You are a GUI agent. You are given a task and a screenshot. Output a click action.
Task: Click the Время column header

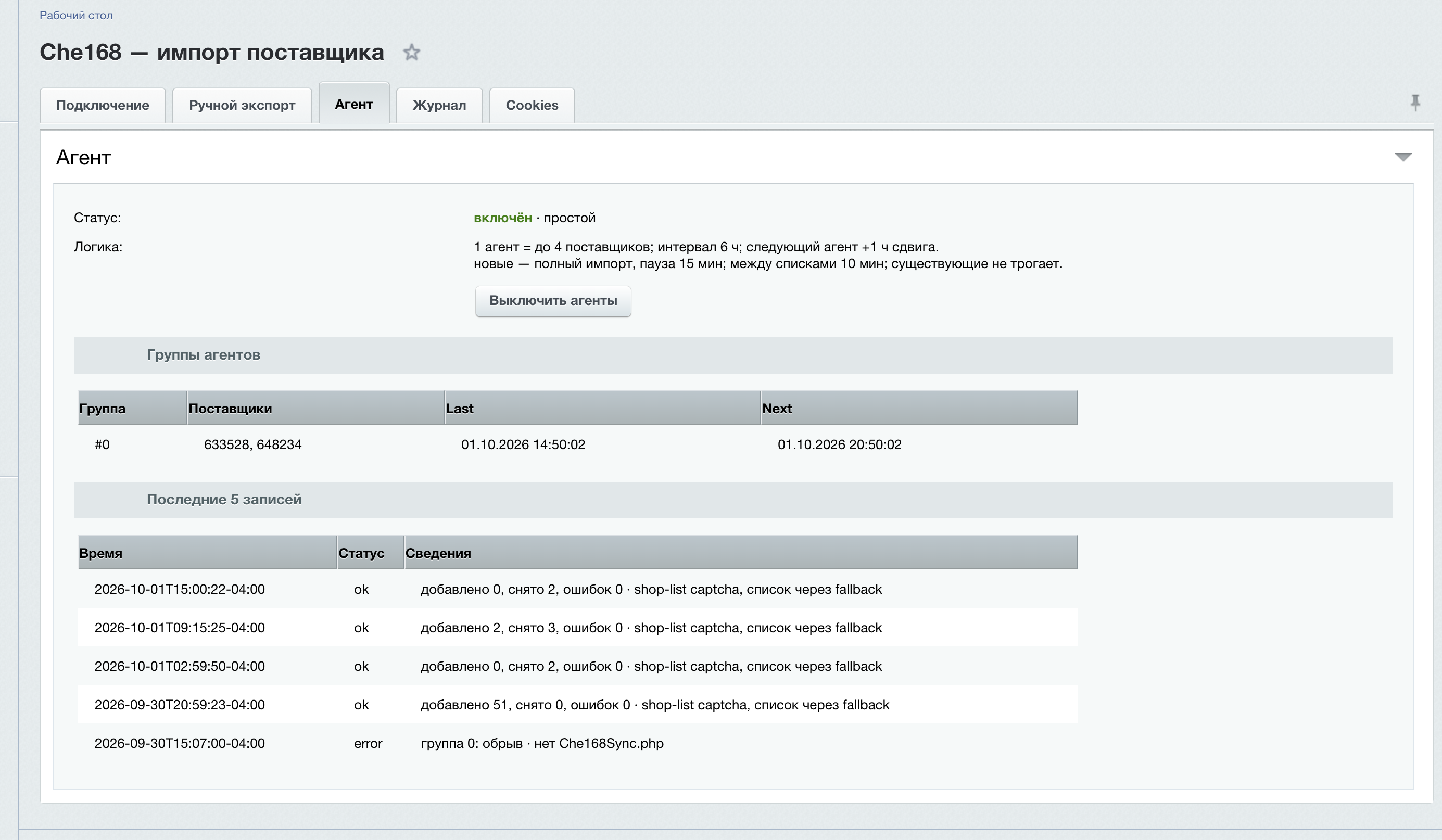[208, 553]
